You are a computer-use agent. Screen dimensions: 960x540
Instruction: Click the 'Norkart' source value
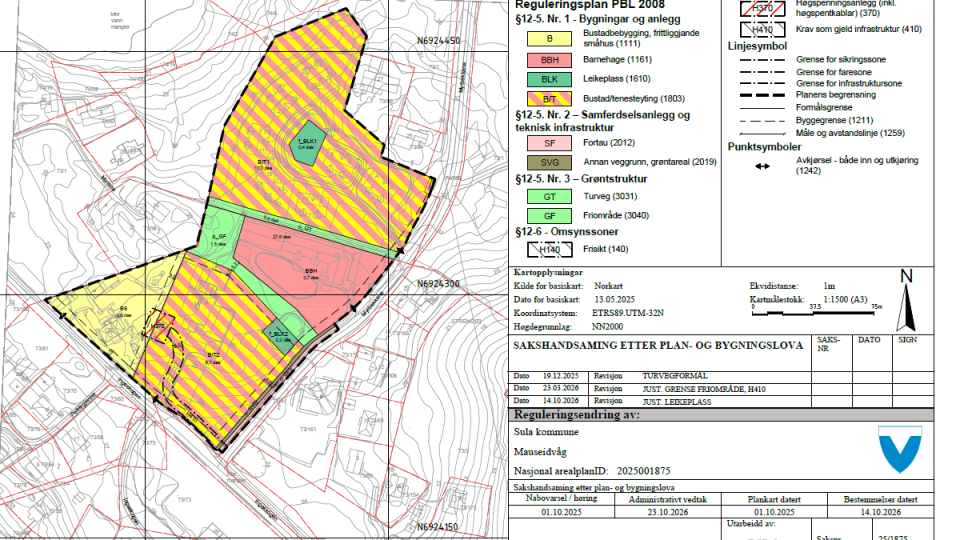coord(609,286)
